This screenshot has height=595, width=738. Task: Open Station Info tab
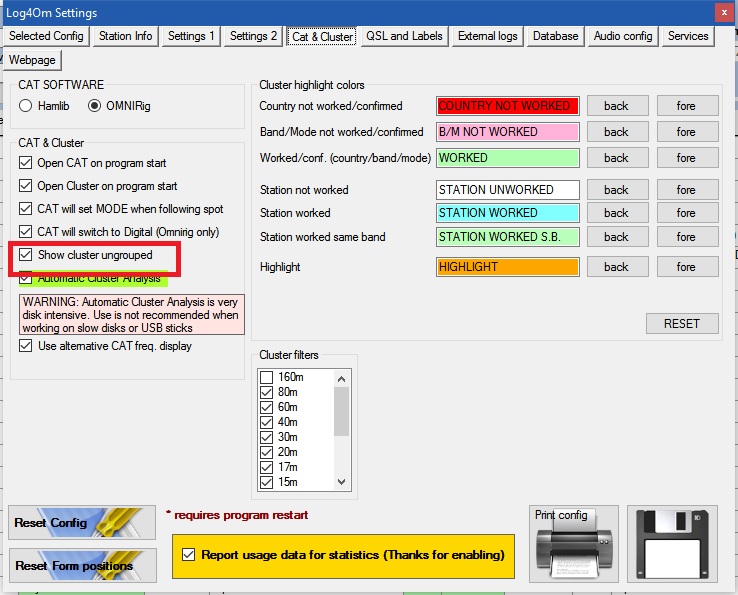125,36
